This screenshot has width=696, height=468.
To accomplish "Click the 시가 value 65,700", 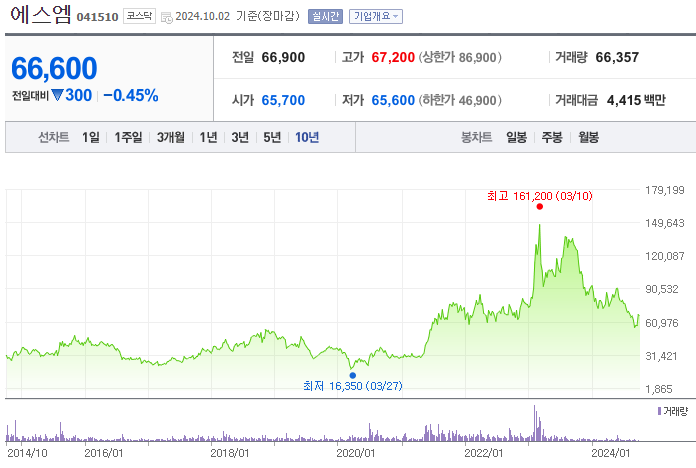I will tap(283, 100).
